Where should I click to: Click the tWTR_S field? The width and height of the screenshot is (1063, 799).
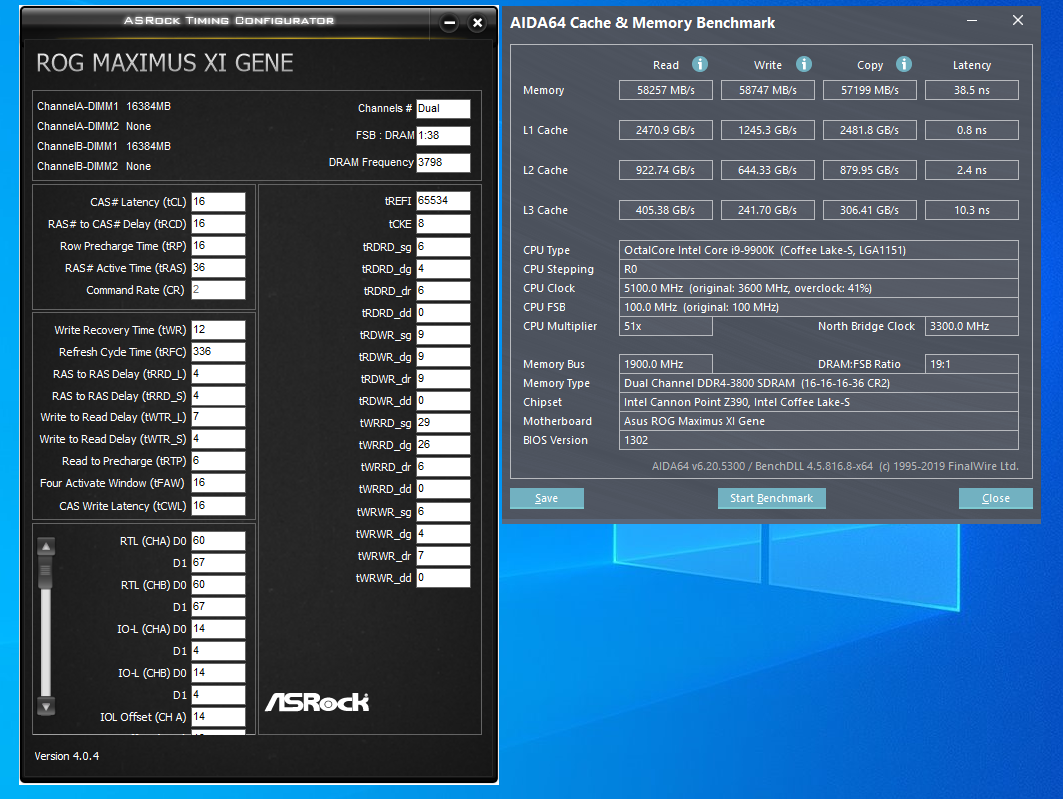point(218,438)
